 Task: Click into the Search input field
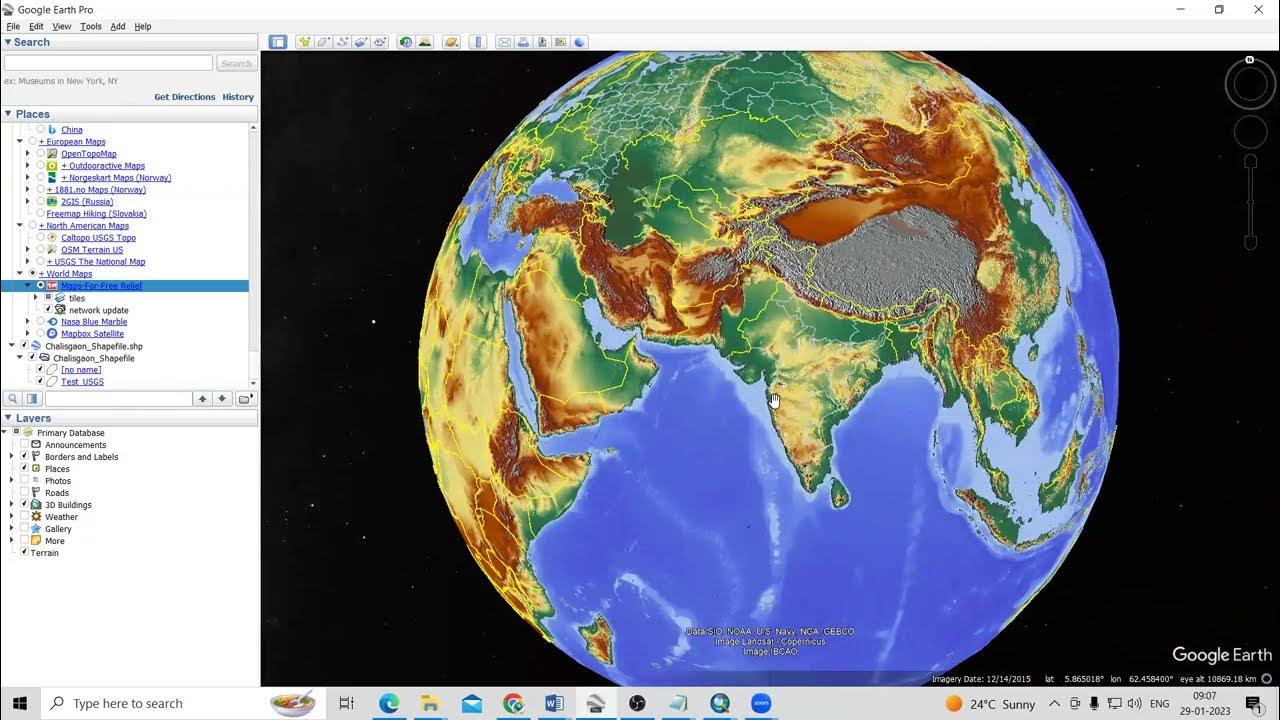tap(108, 63)
